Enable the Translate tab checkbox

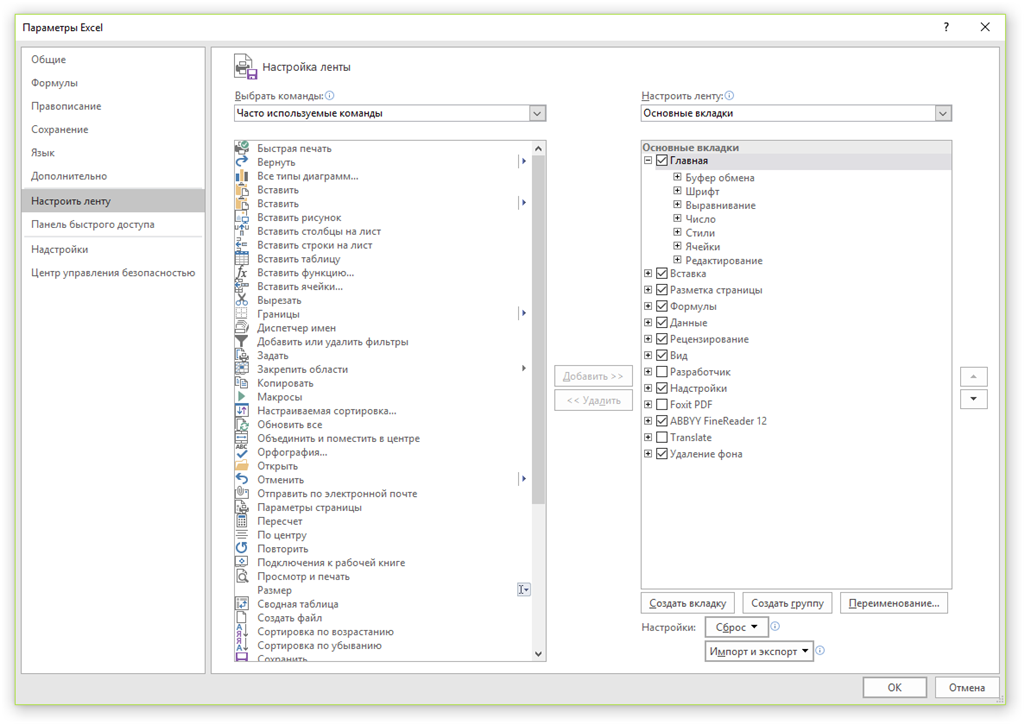point(662,437)
